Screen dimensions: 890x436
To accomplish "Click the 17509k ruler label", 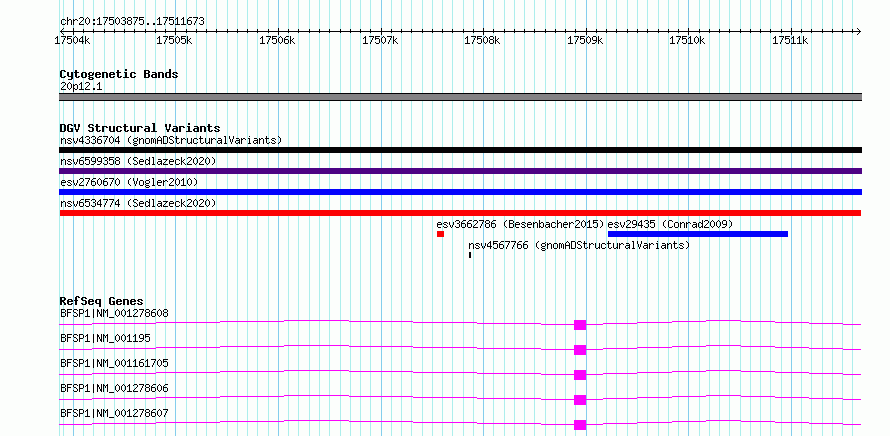I will tap(585, 41).
